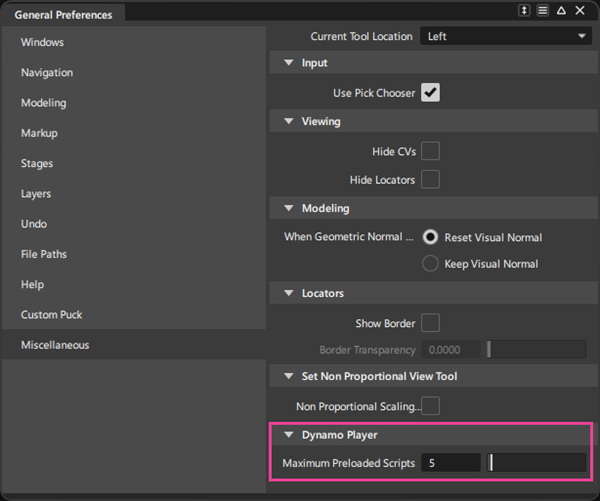600x501 pixels.
Task: Open the Custom Puck preferences
Action: pyautogui.click(x=53, y=314)
